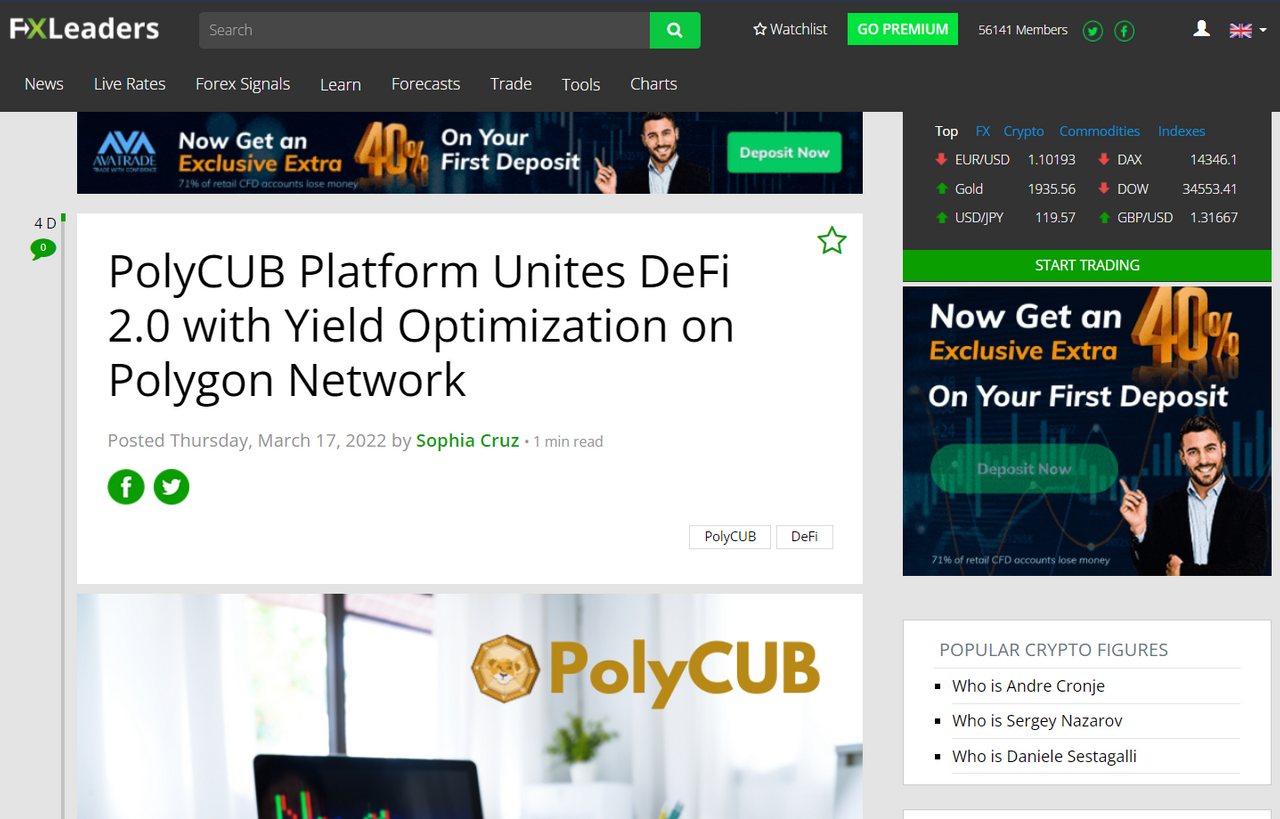
Task: Open the Live Rates menu
Action: pyautogui.click(x=130, y=84)
